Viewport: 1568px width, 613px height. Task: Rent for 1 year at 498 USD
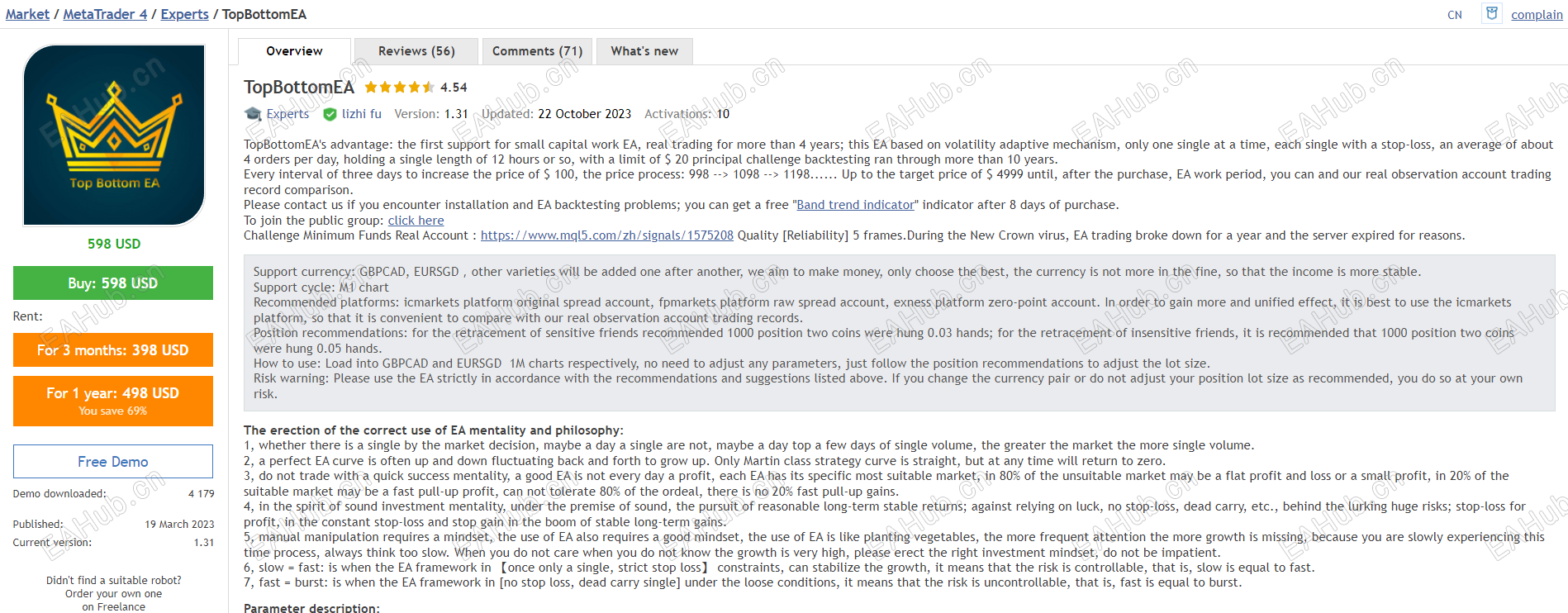pos(113,401)
